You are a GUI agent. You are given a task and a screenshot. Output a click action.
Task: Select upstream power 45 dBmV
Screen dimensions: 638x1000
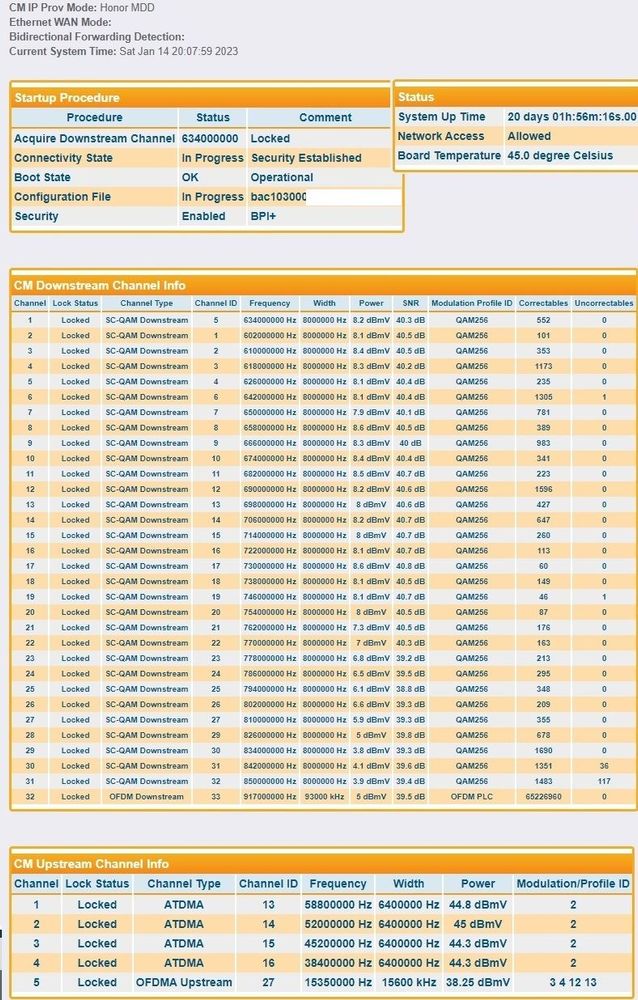click(478, 924)
